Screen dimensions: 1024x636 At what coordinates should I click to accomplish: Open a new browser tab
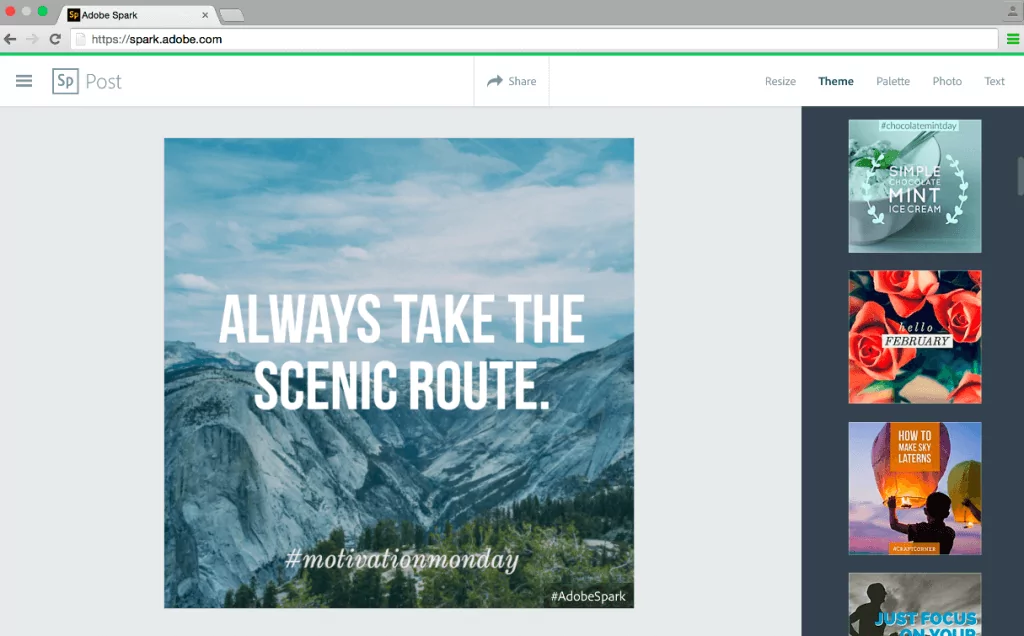232,15
